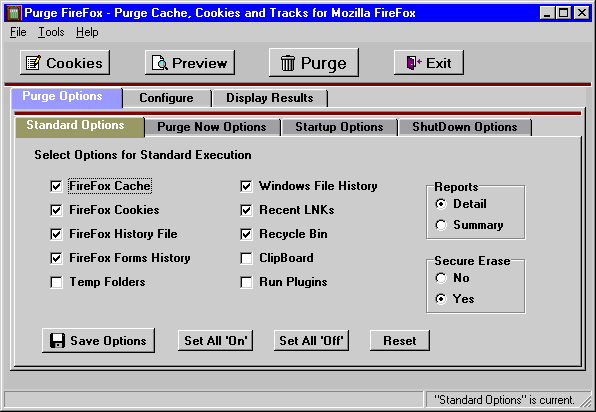This screenshot has width=596, height=412.
Task: Open the Cookies notepad icon button
Action: (x=33, y=63)
